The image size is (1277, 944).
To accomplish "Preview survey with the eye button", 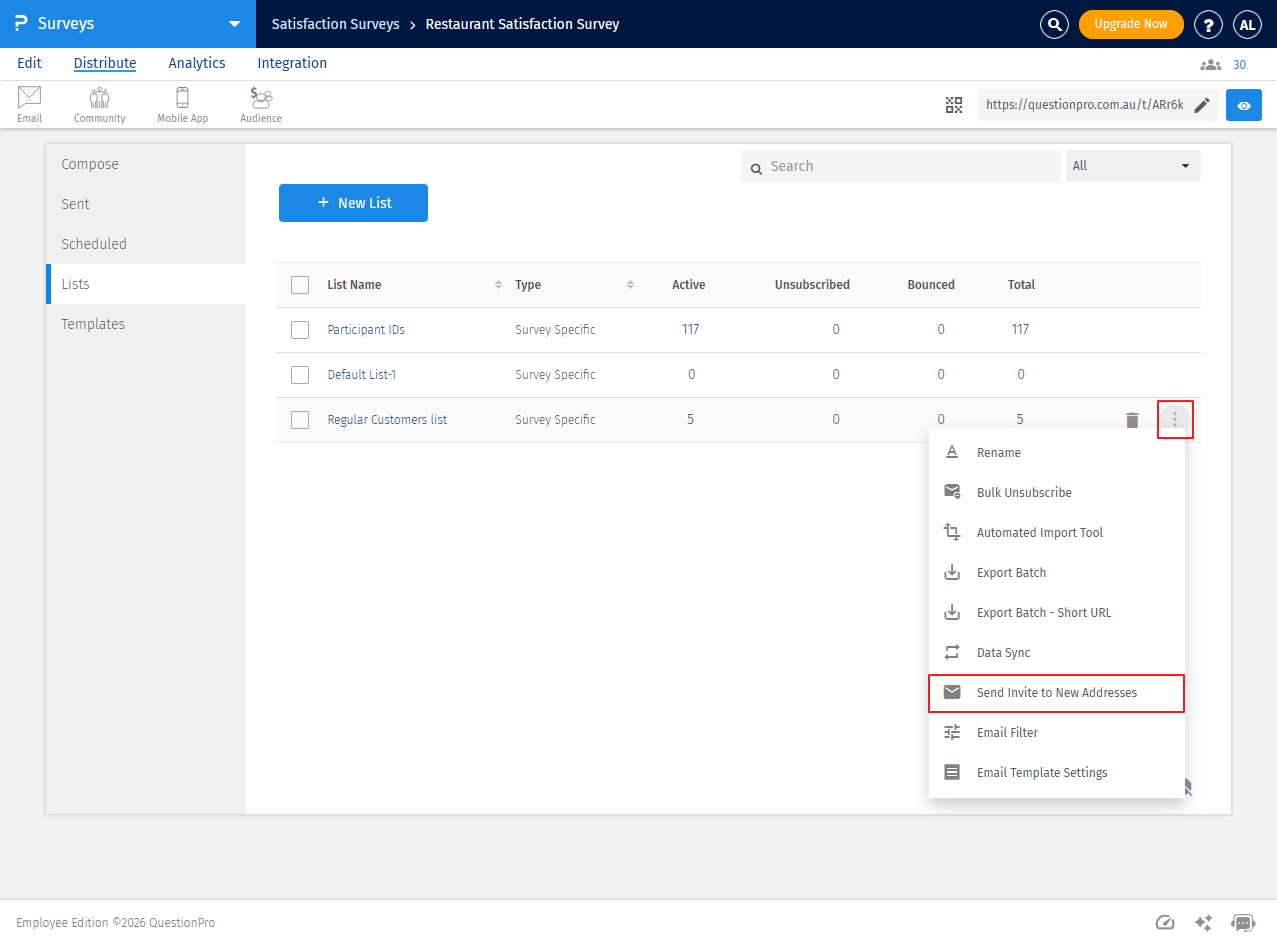I will coord(1244,105).
